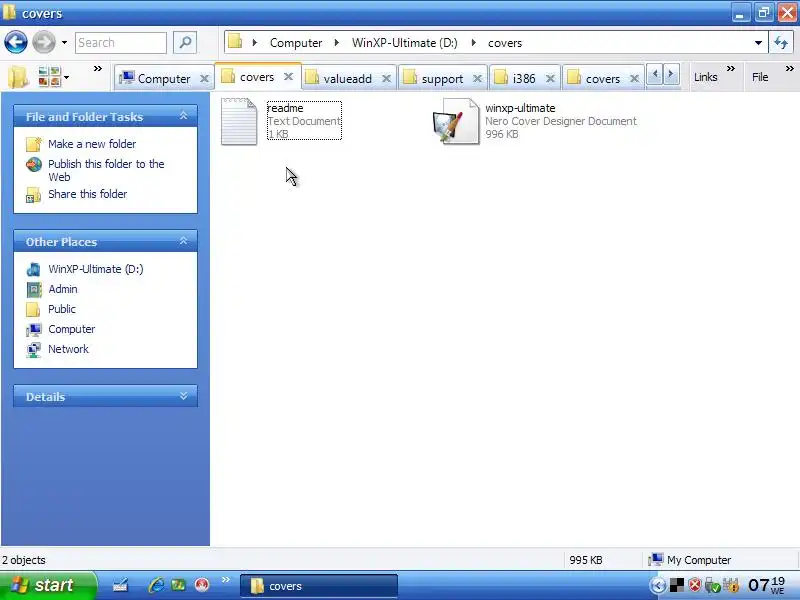
Task: Open Public folder in Other Places
Action: [62, 309]
